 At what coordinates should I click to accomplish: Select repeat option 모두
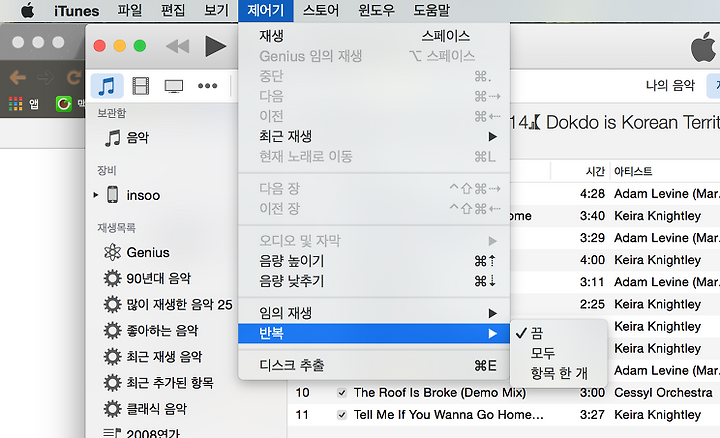tap(558, 353)
